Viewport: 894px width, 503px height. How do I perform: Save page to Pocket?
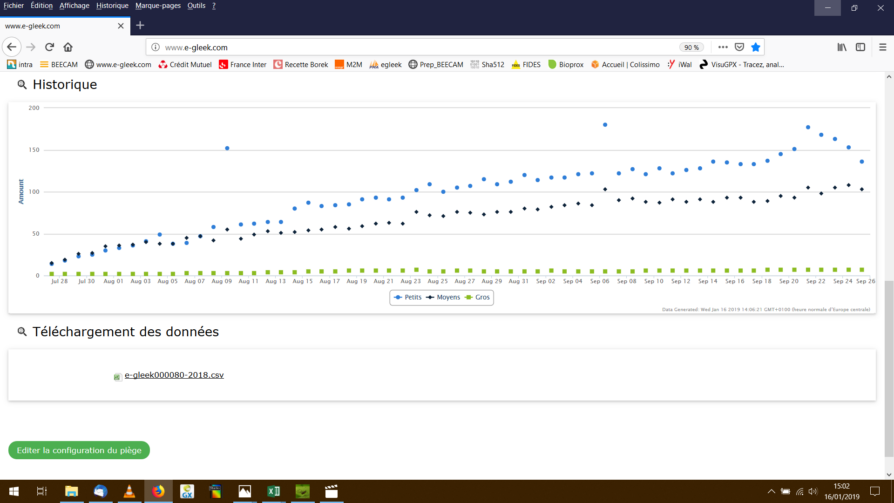click(739, 47)
